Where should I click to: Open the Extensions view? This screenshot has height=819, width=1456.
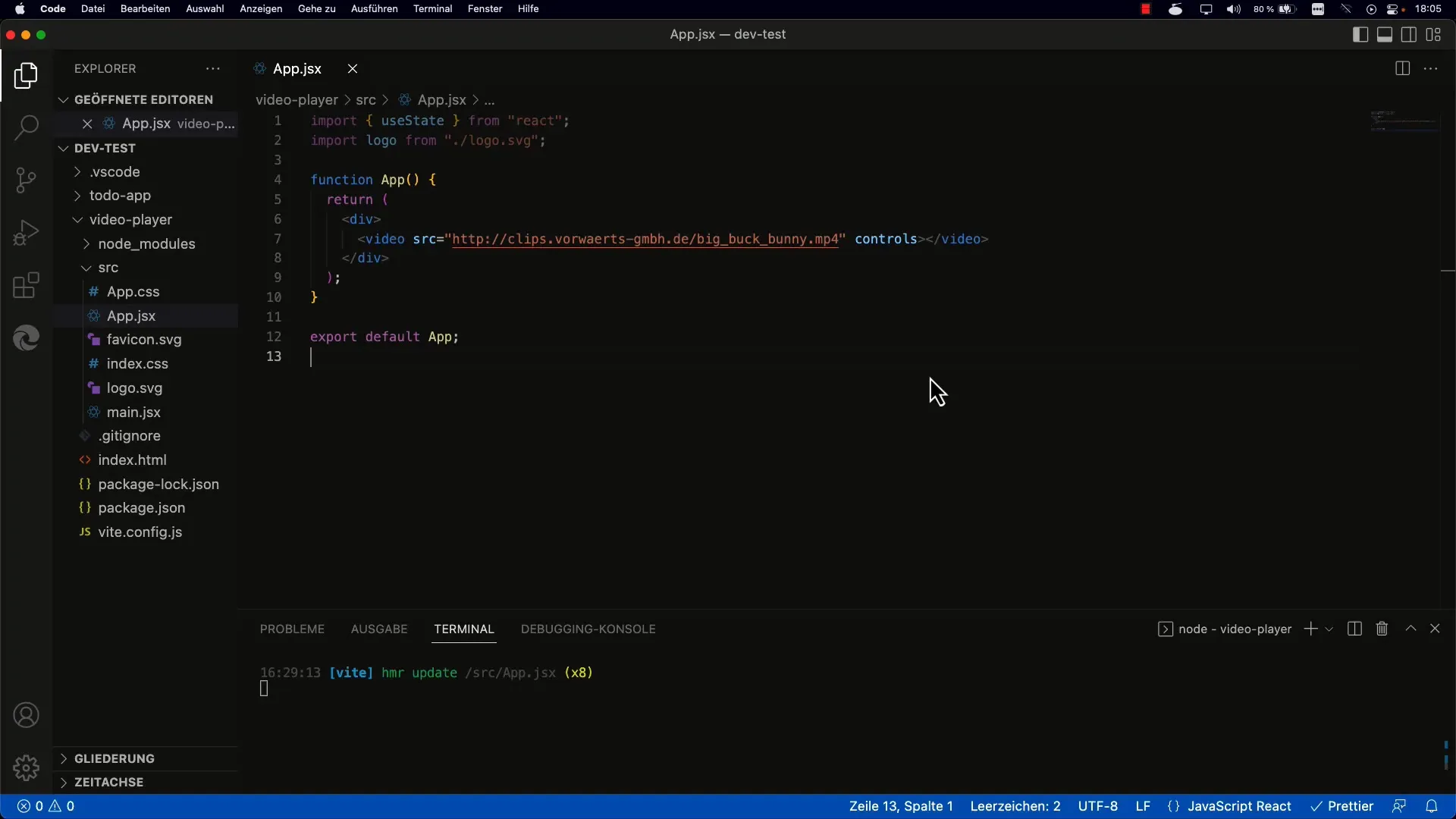(26, 286)
